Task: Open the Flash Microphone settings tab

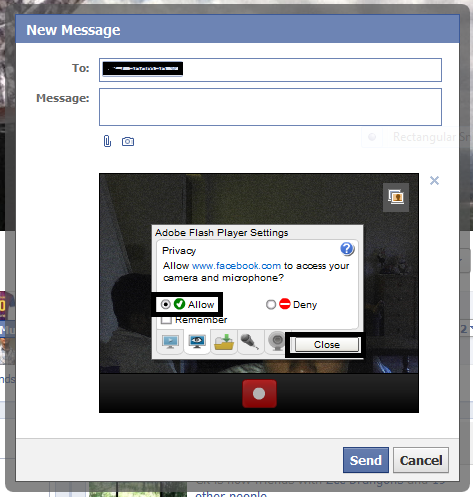Action: [251, 342]
